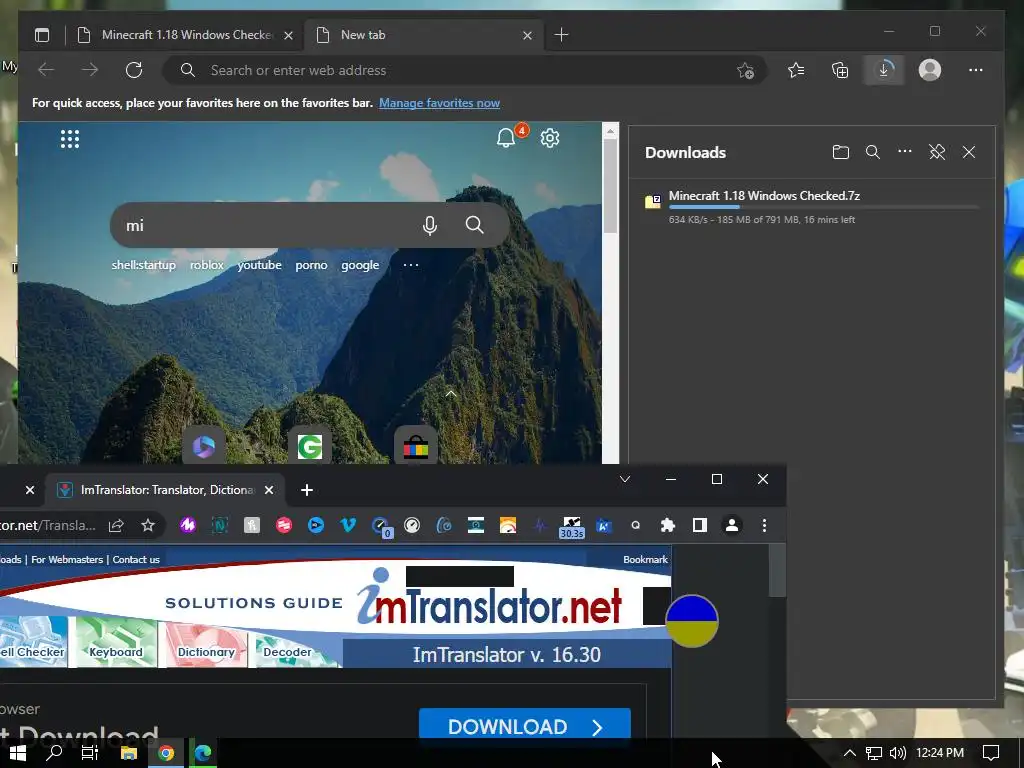
Task: Switch to Minecraft 1.18 Windows Checked tab
Action: coord(185,35)
